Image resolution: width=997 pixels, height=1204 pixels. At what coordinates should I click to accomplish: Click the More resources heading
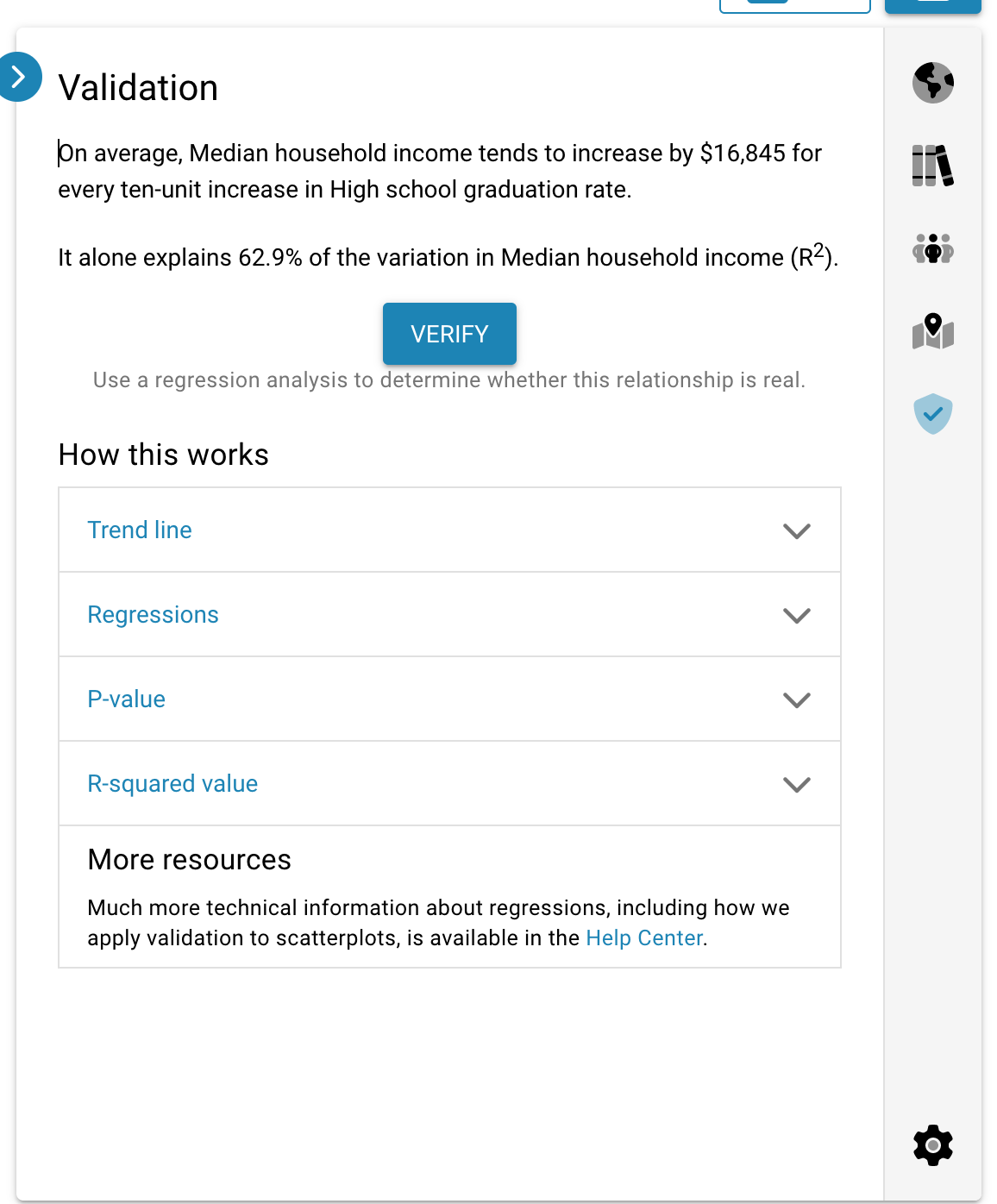pyautogui.click(x=189, y=860)
